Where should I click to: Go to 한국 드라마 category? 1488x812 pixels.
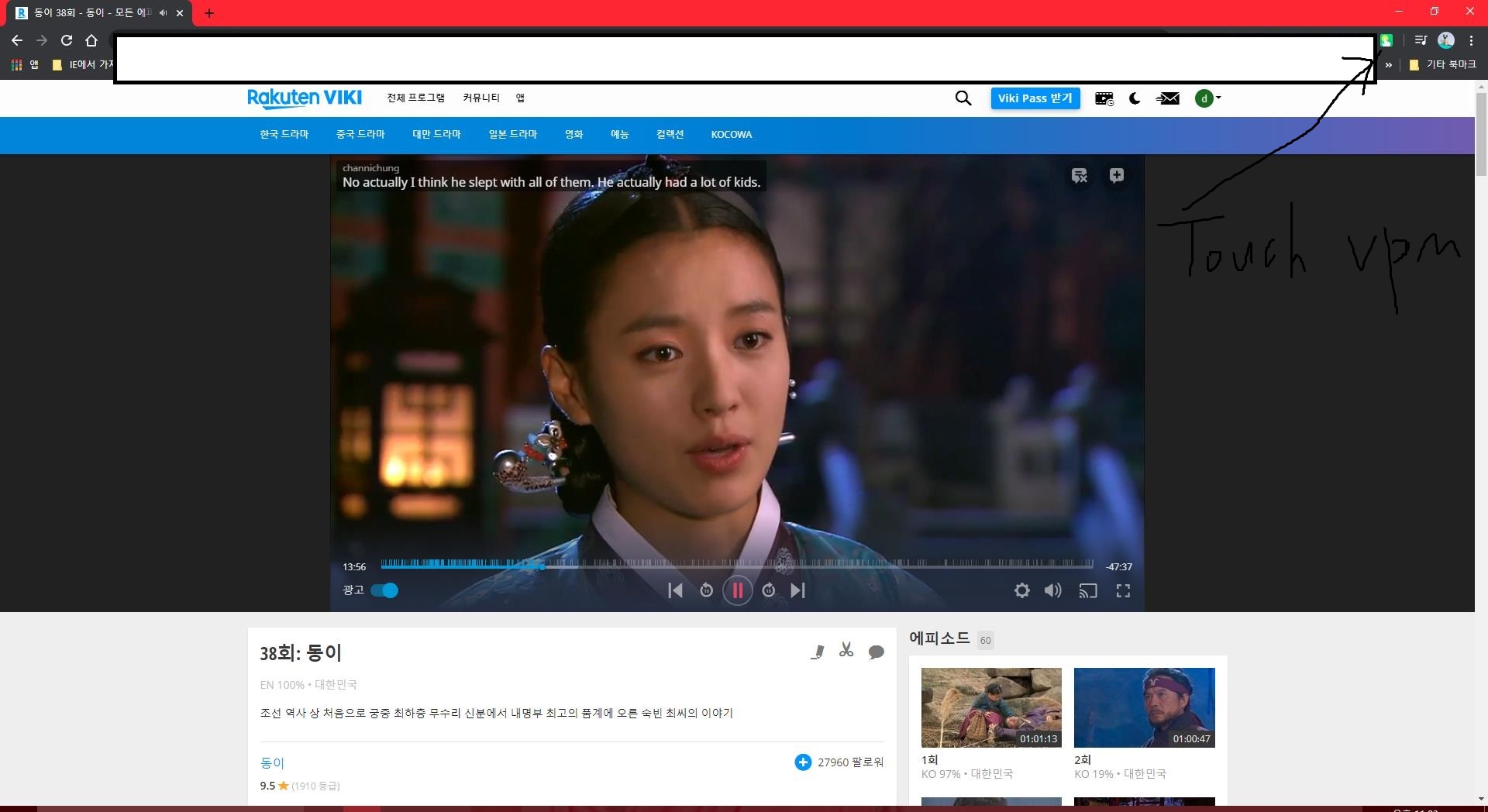(x=284, y=134)
